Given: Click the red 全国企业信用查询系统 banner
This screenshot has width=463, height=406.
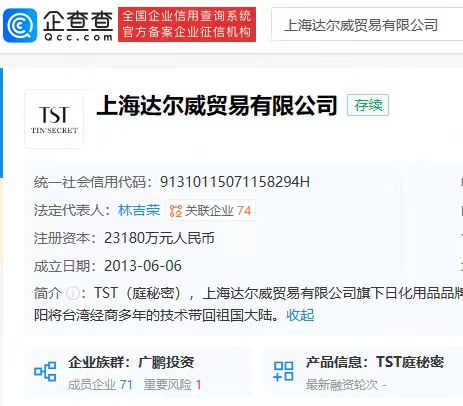Looking at the screenshot, I should pos(187,24).
